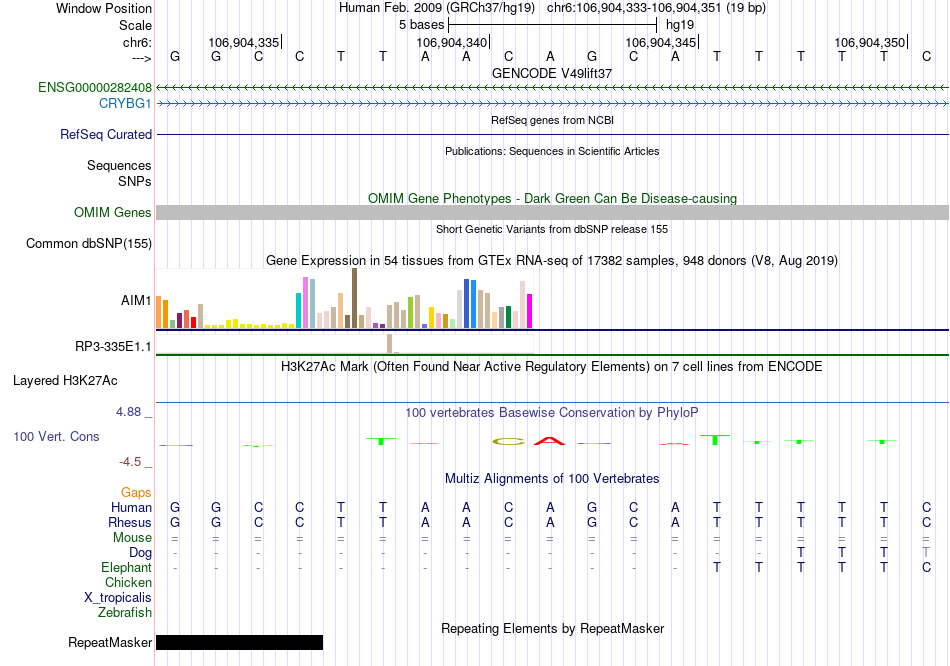Click the RefSeq genes from NCBI title
This screenshot has width=950, height=666.
pos(553,121)
